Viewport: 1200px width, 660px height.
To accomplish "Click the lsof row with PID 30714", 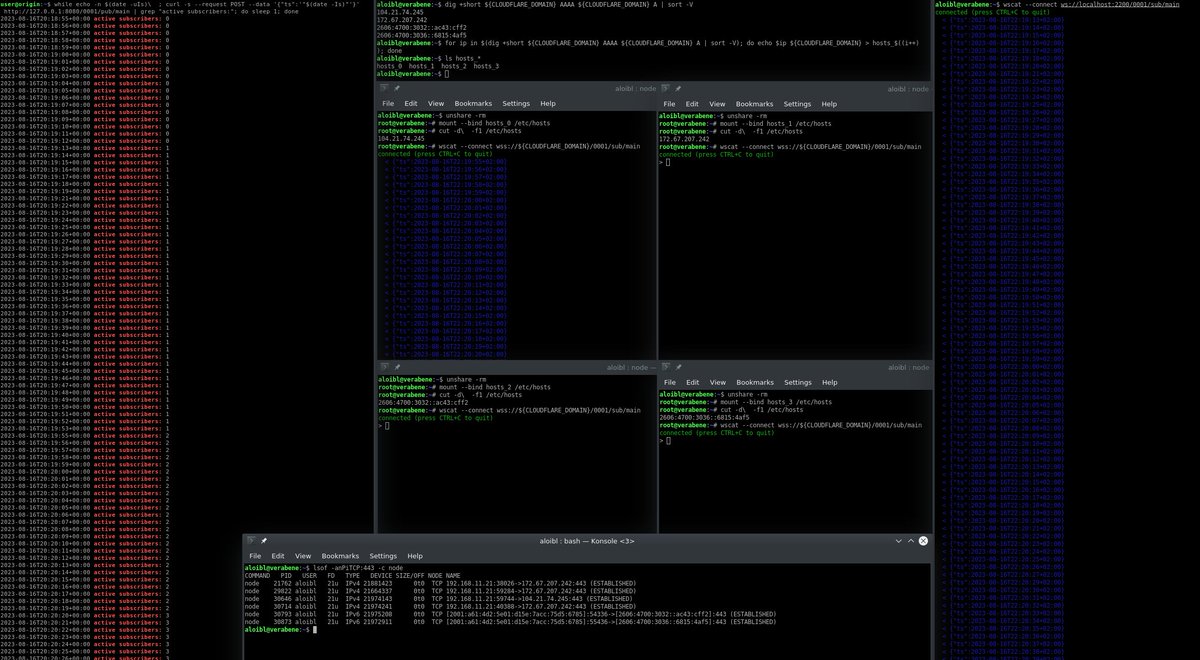I will tap(439, 604).
